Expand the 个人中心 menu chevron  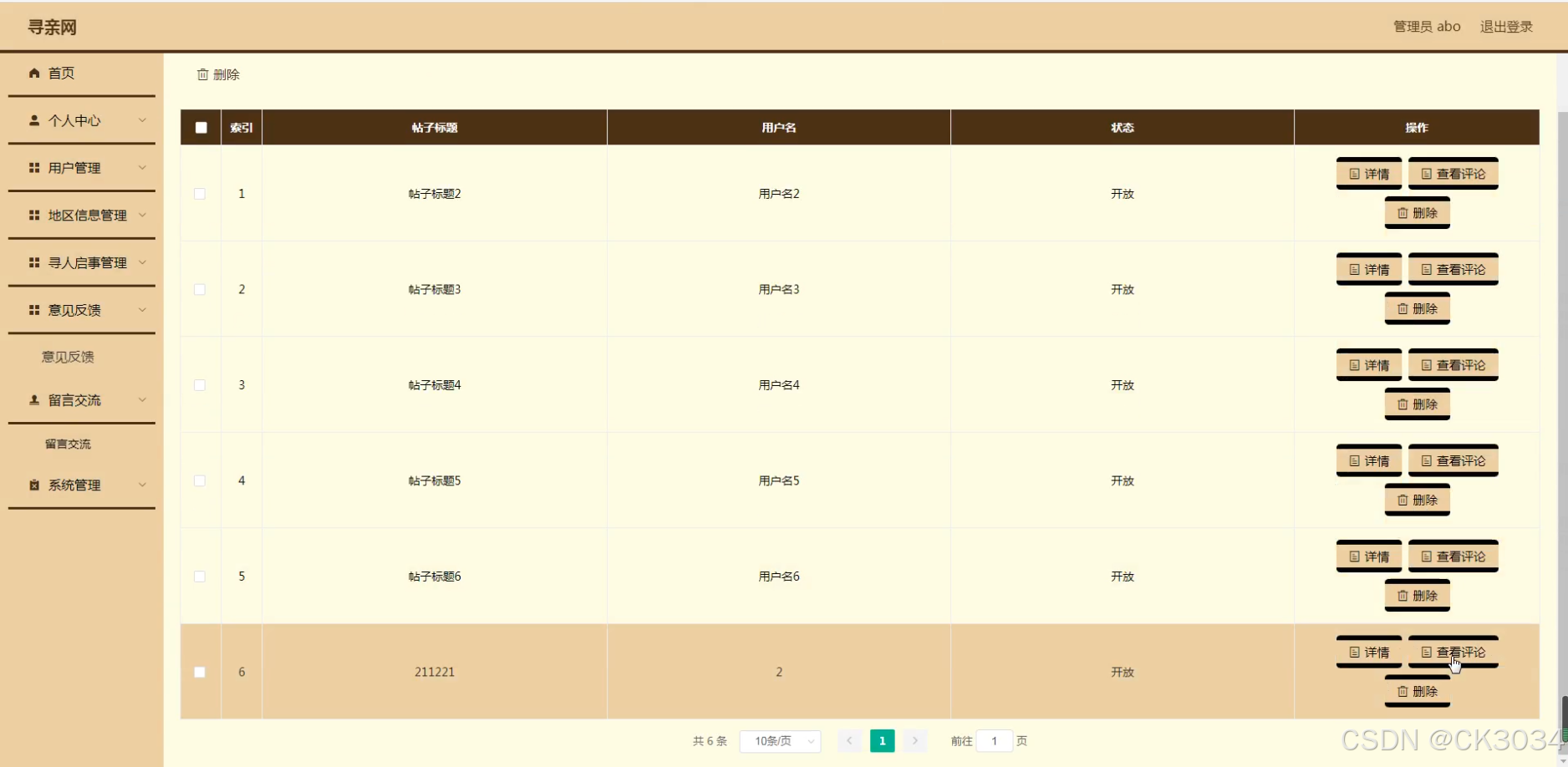point(142,120)
